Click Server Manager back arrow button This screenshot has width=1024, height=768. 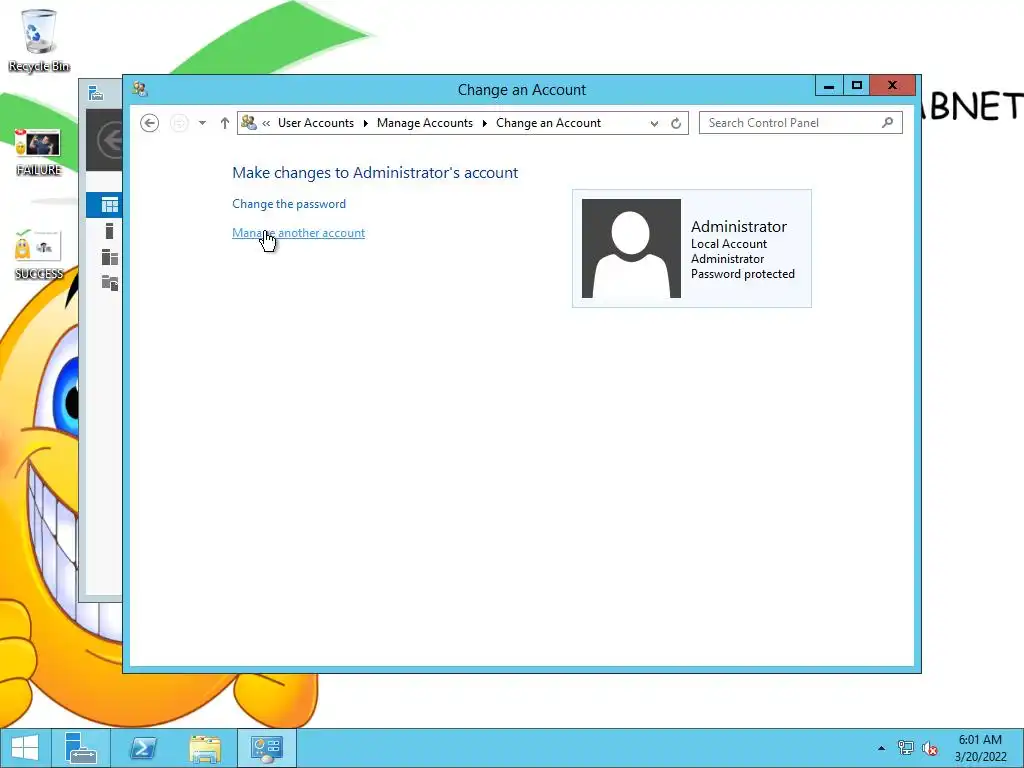[110, 140]
